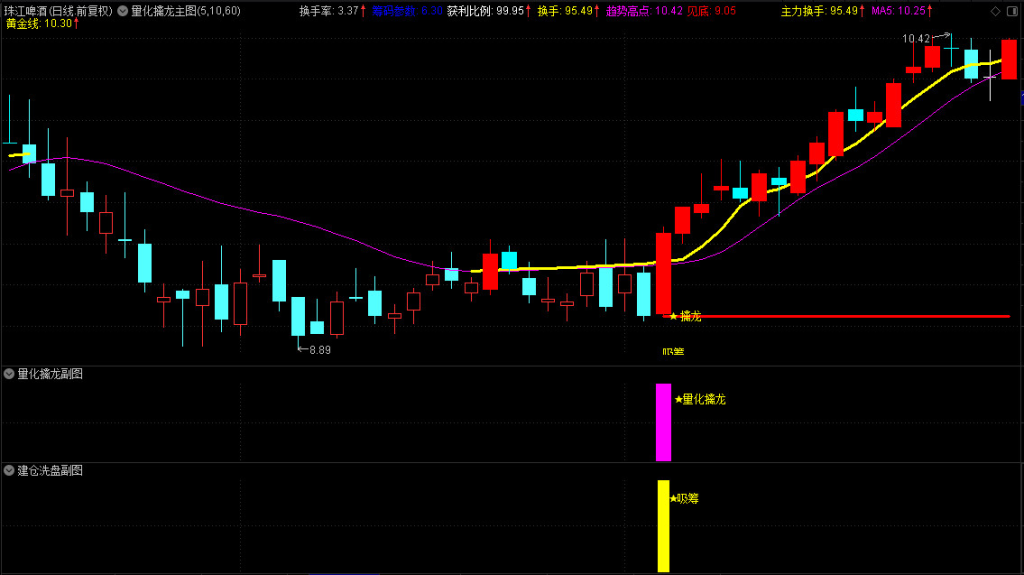Toggle the side panel layout icon
This screenshot has width=1024, height=575.
click(1012, 11)
